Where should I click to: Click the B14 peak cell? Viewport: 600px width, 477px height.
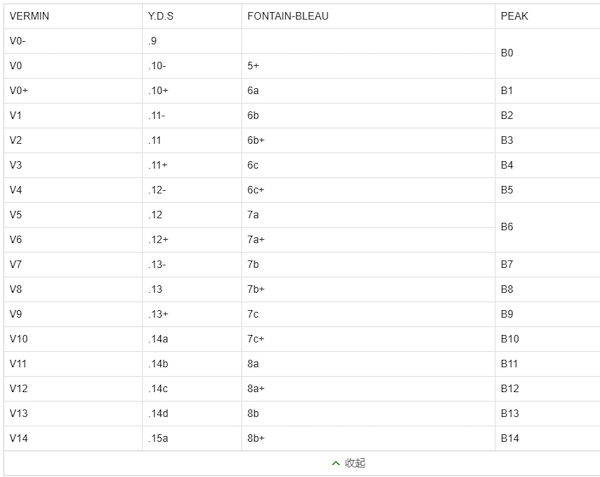[510, 439]
